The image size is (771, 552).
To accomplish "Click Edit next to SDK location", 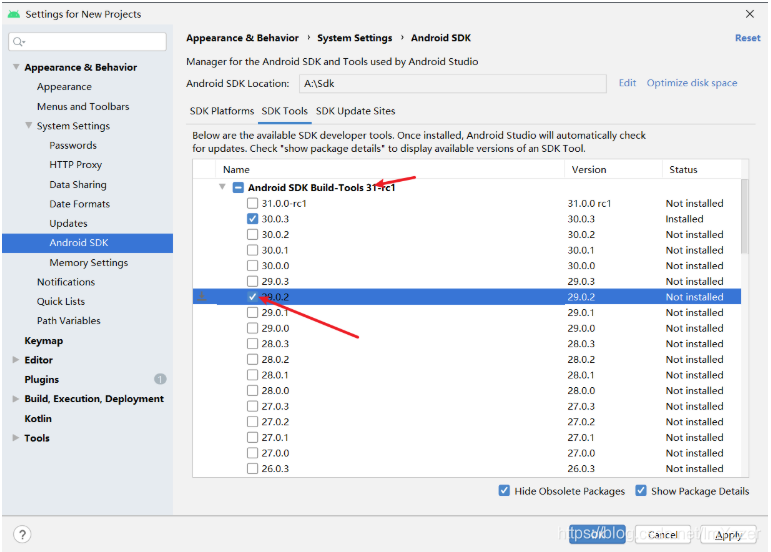I will click(x=627, y=83).
